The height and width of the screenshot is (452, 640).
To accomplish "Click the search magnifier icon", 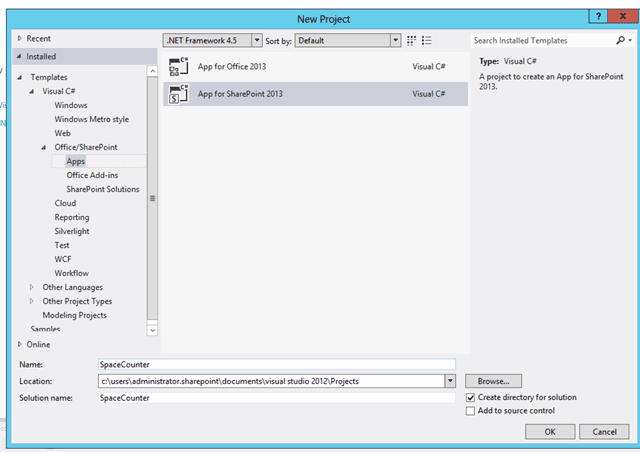I will click(620, 40).
